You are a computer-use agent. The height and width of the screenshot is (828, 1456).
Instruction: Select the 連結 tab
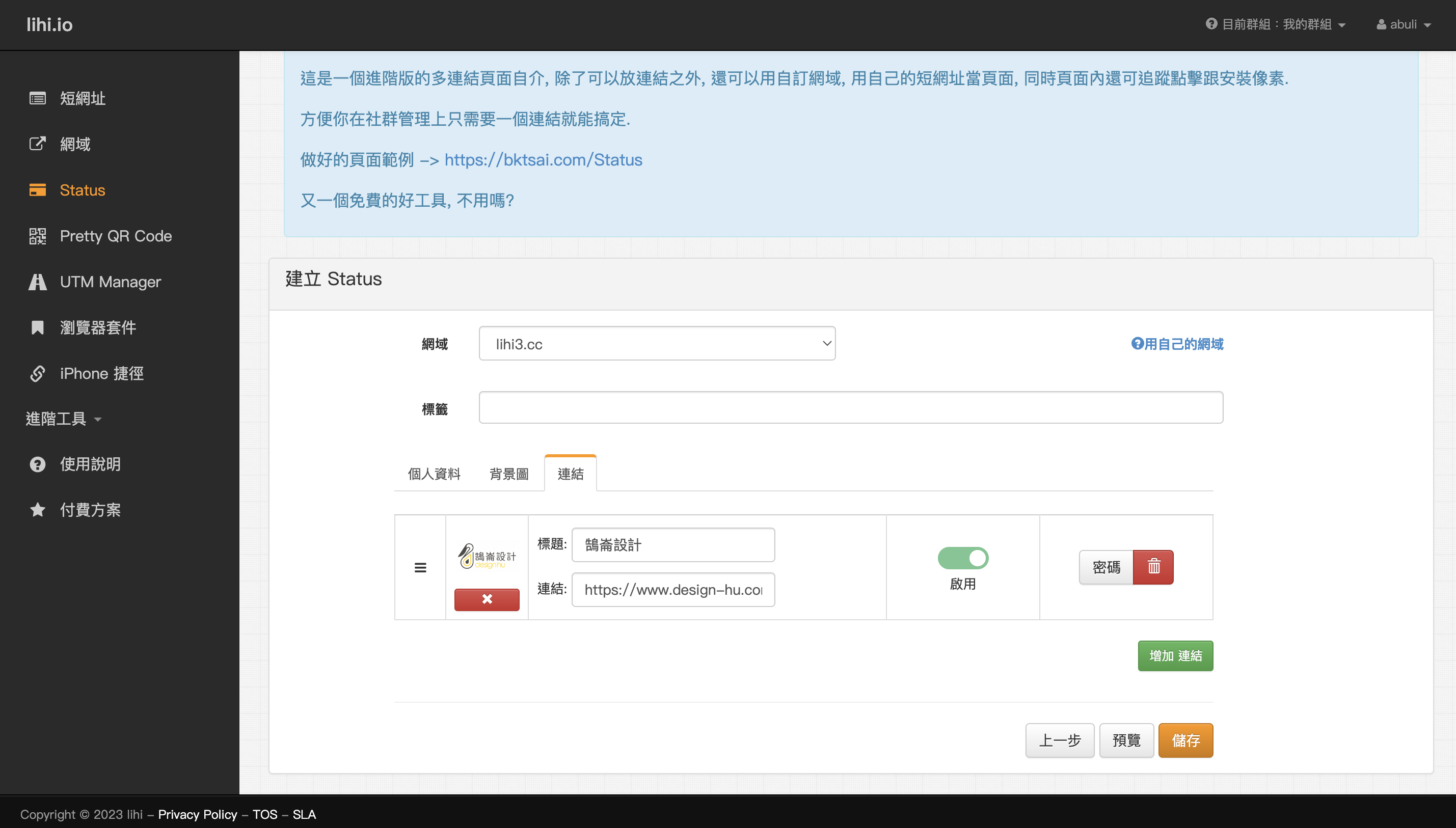[571, 474]
